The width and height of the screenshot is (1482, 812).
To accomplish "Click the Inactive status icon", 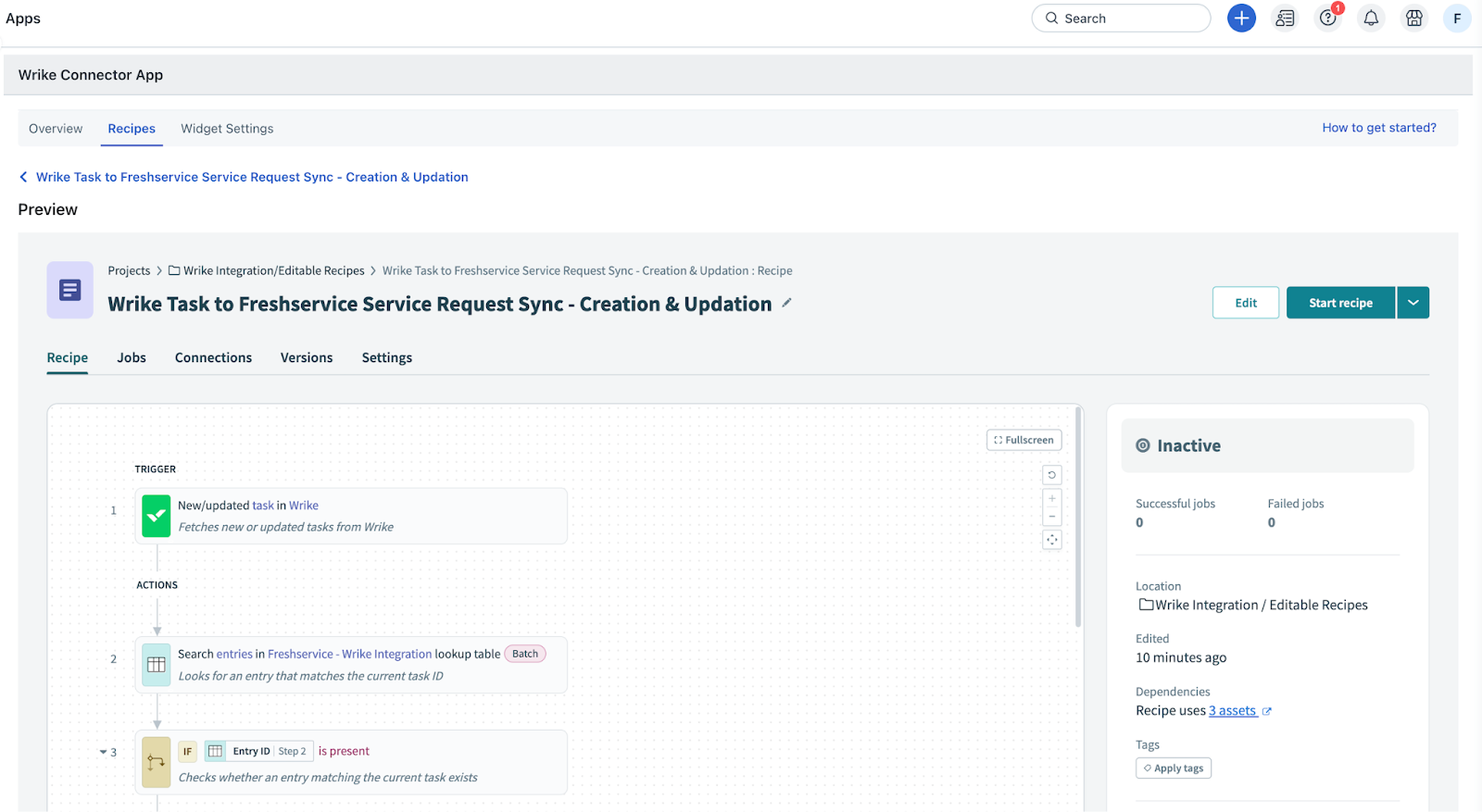I will coord(1143,445).
